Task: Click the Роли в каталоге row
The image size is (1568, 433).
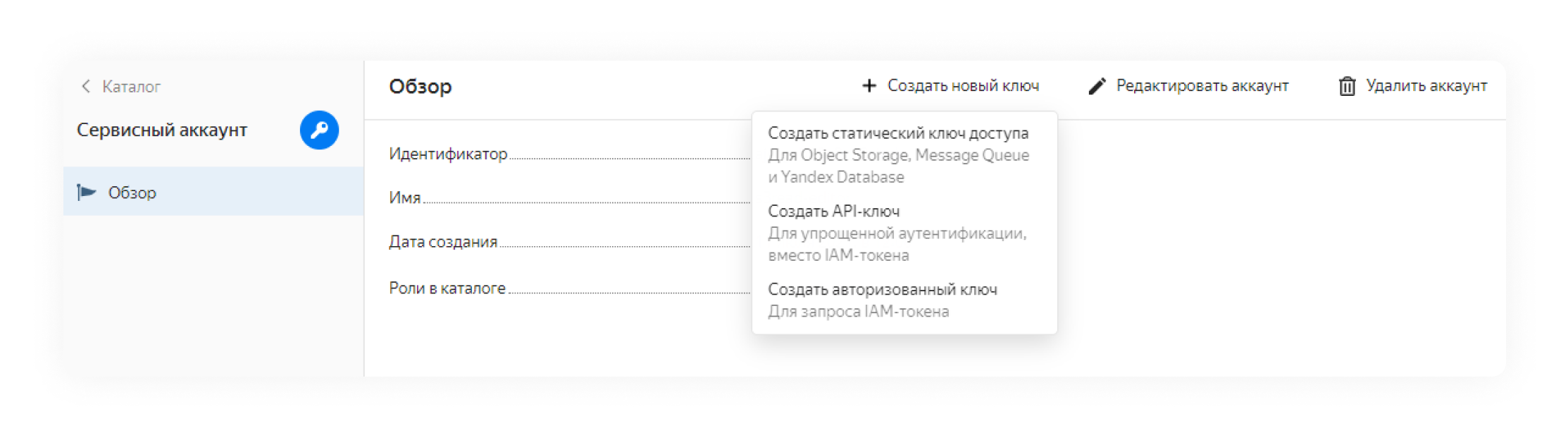Action: (x=447, y=288)
